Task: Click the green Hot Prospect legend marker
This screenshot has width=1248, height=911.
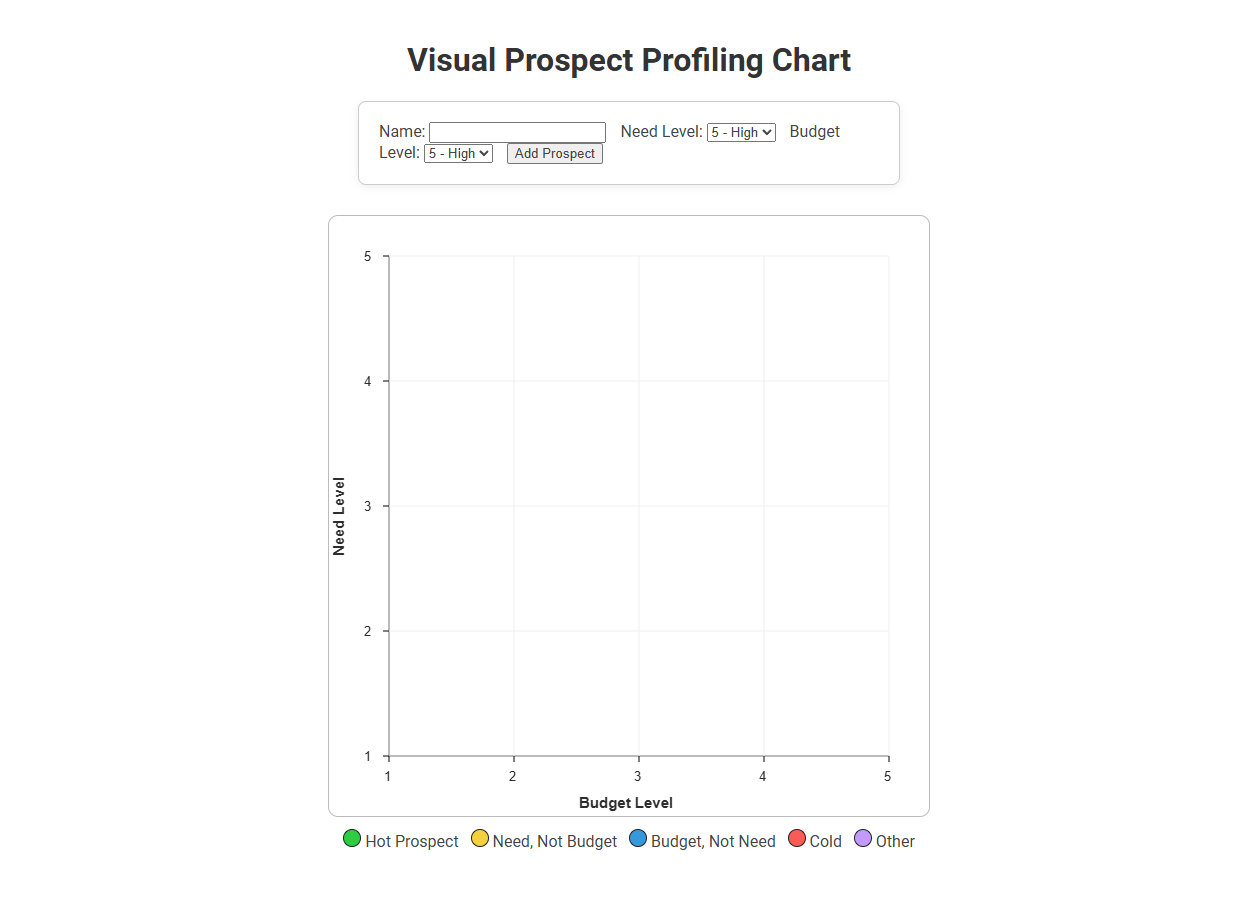Action: (351, 838)
